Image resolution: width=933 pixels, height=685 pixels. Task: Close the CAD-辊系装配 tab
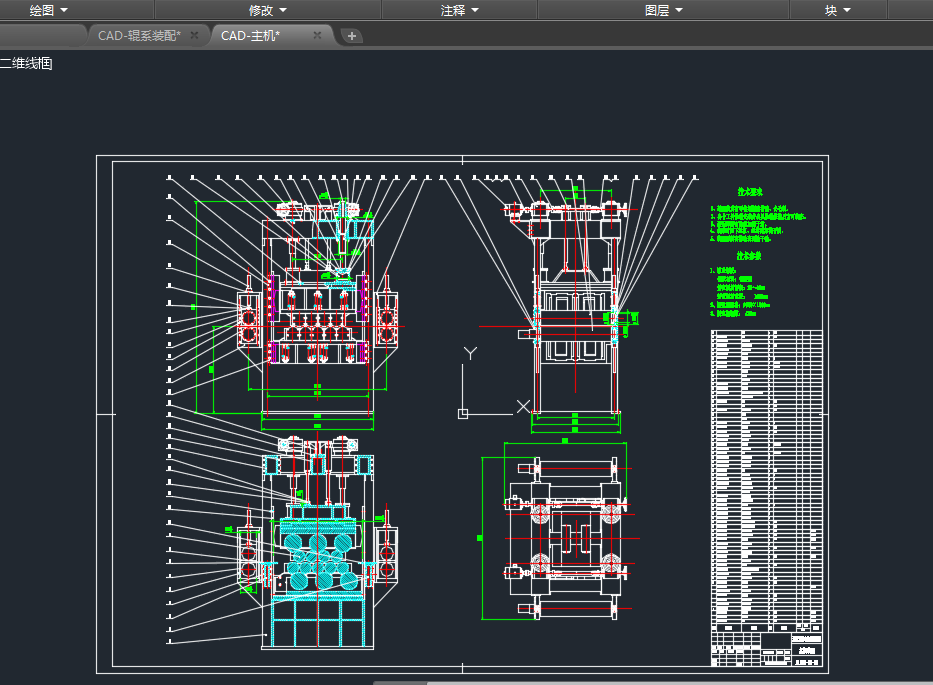pyautogui.click(x=195, y=35)
